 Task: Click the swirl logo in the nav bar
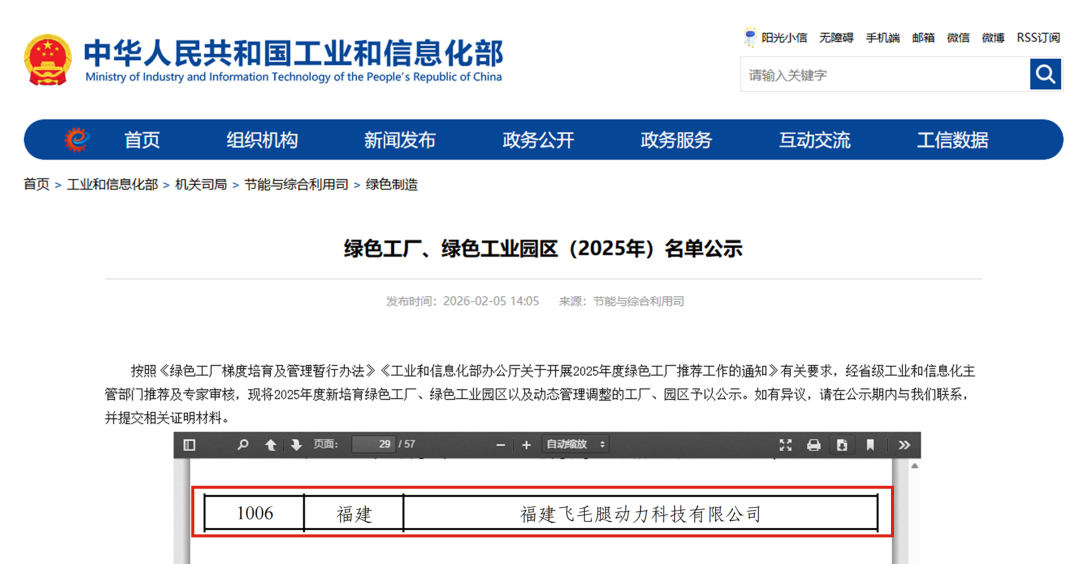pyautogui.click(x=77, y=139)
